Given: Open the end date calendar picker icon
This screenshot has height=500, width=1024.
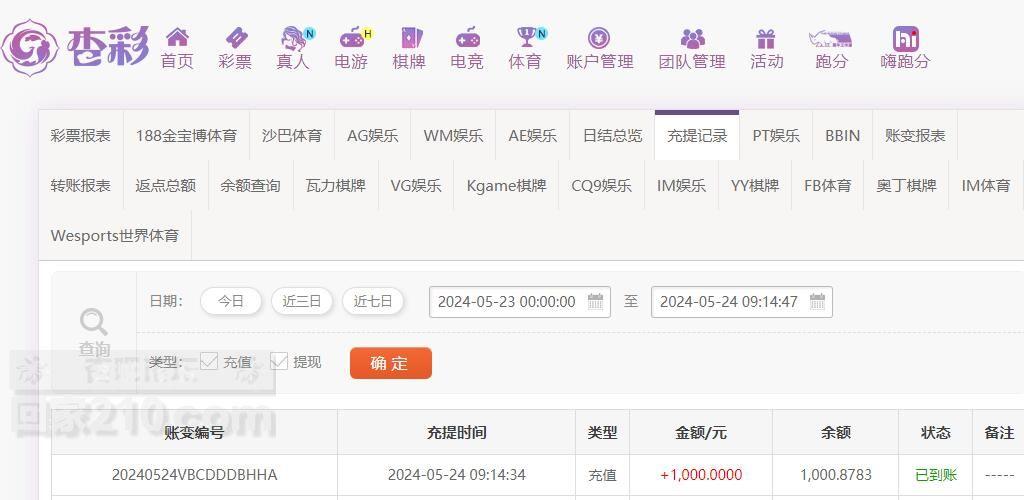Looking at the screenshot, I should [818, 302].
